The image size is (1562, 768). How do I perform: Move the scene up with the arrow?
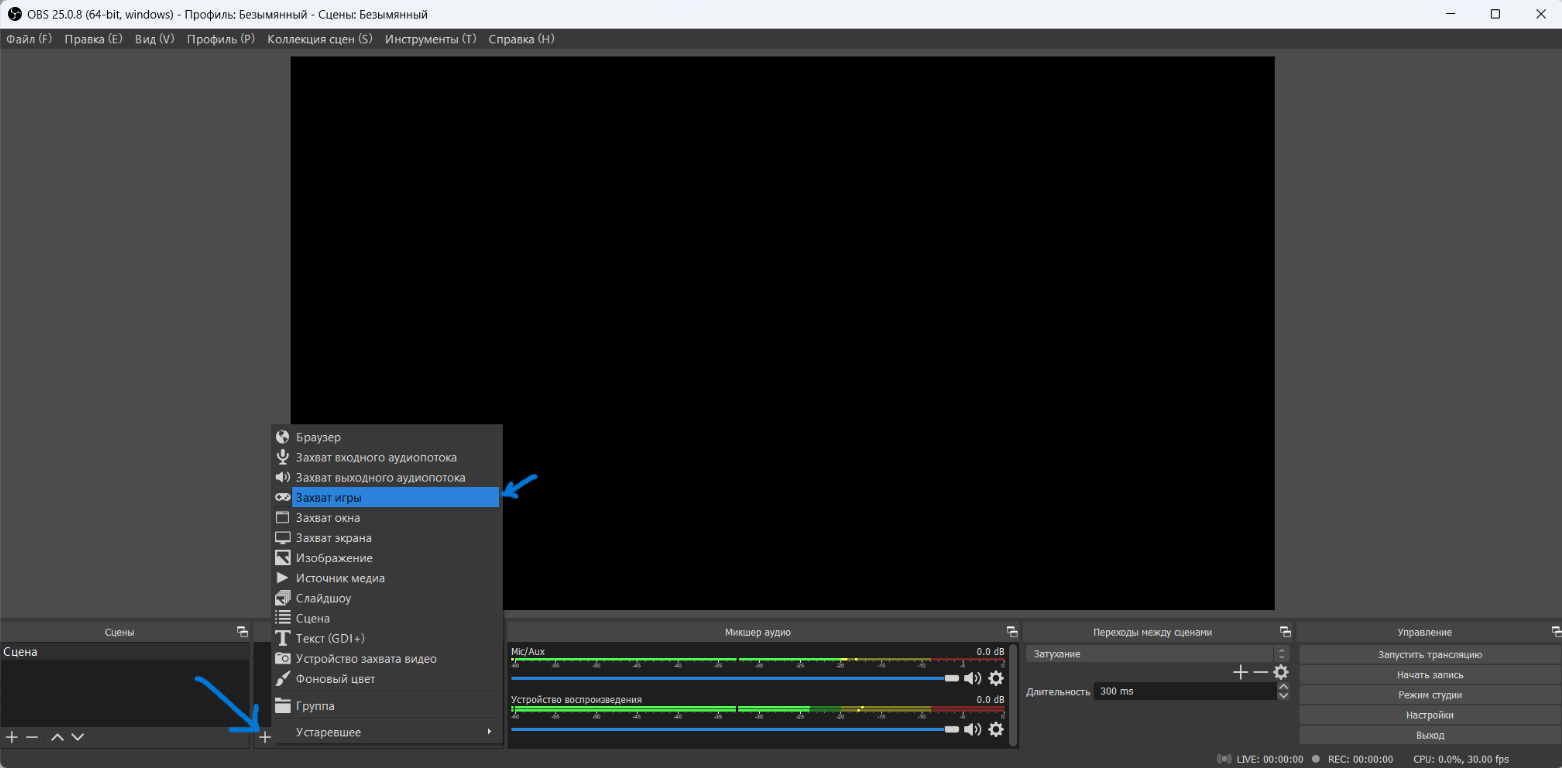(57, 737)
